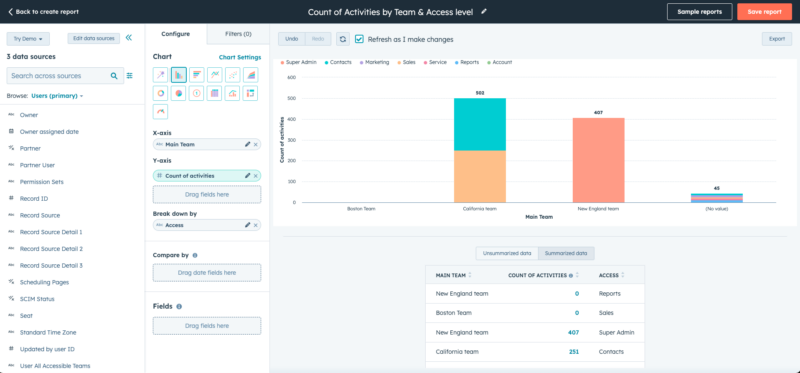The height and width of the screenshot is (373, 800).
Task: Open the Try Demo dropdown
Action: coord(28,39)
